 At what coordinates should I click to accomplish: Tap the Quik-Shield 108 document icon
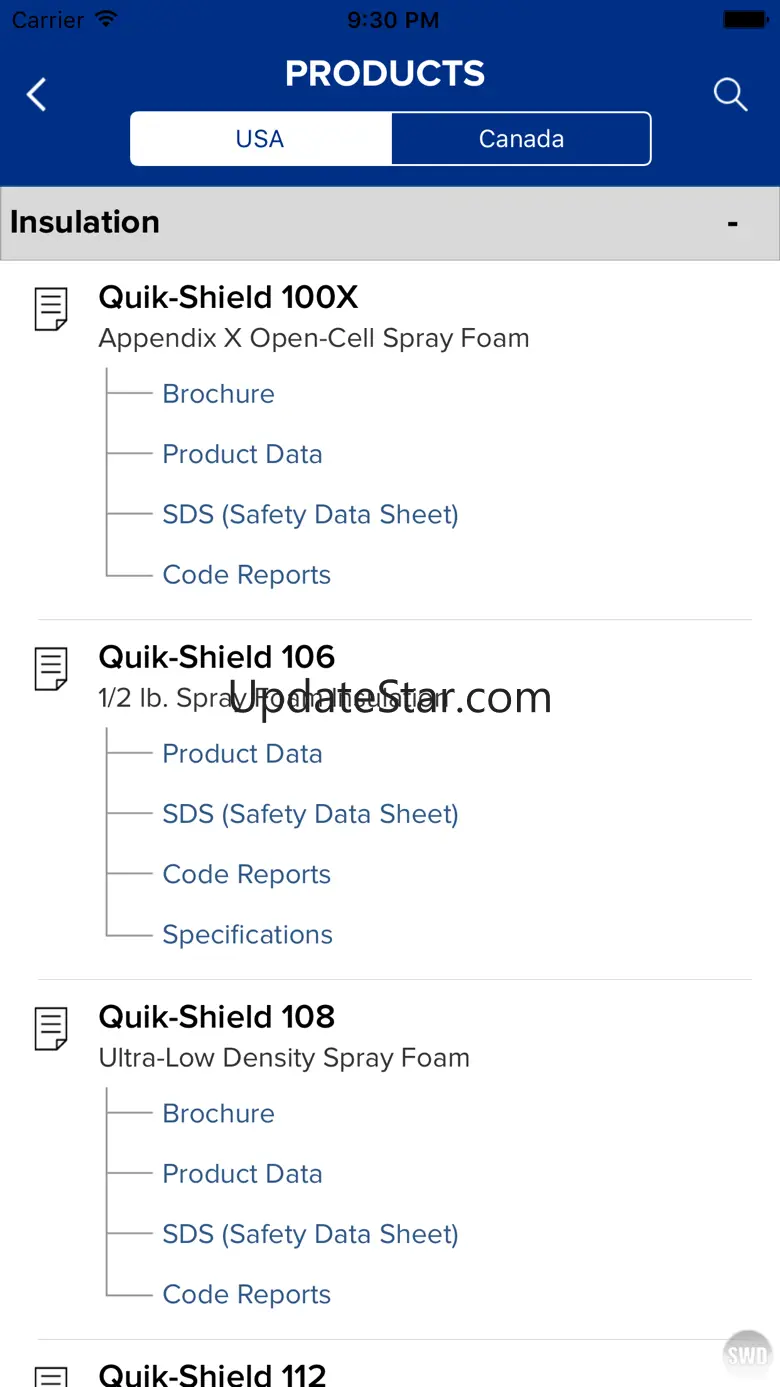pyautogui.click(x=51, y=1028)
